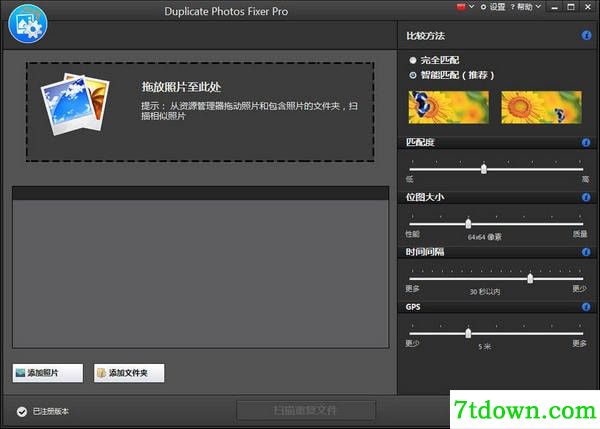Viewport: 600px width, 429px height.
Task: Click info icon next to 比较方法
Action: pyautogui.click(x=586, y=36)
